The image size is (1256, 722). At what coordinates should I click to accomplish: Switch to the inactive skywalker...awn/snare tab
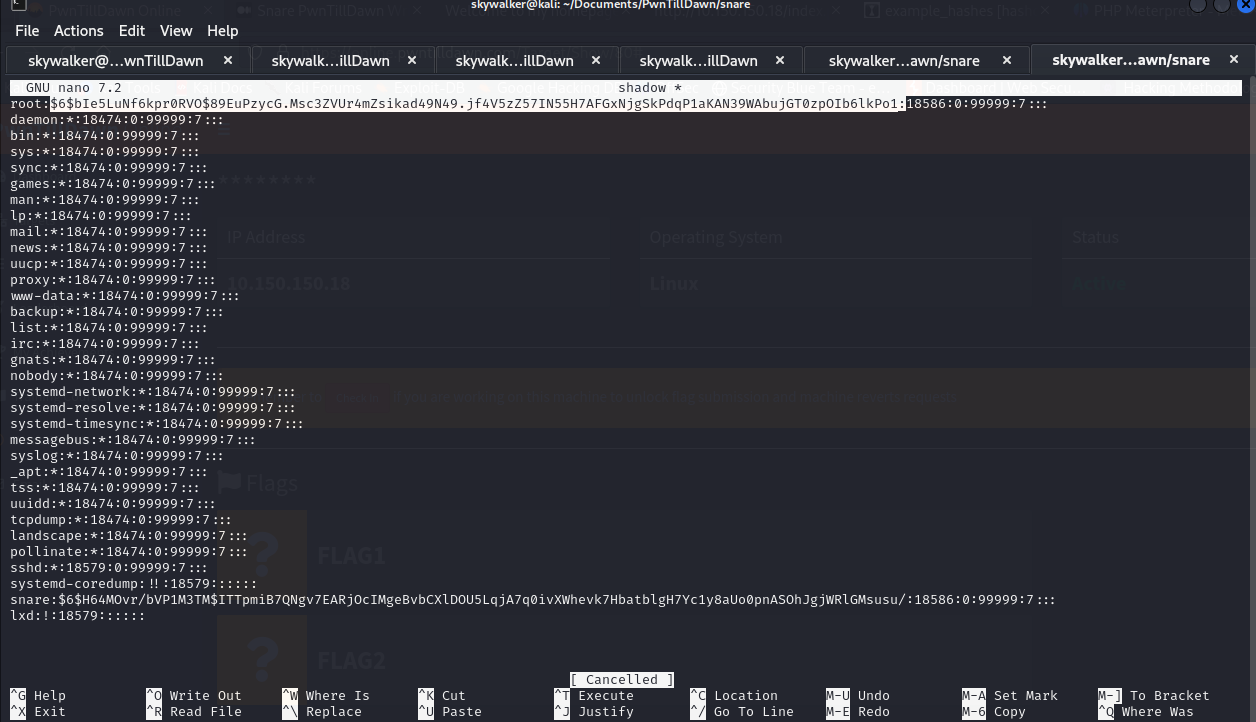[x=903, y=60]
